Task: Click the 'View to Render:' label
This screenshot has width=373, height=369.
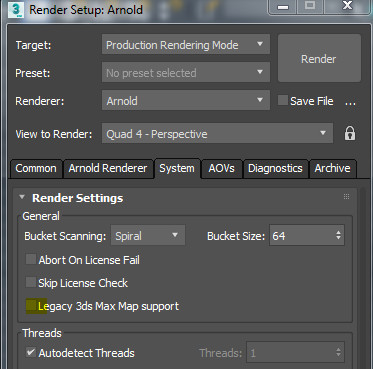Action: [54, 134]
